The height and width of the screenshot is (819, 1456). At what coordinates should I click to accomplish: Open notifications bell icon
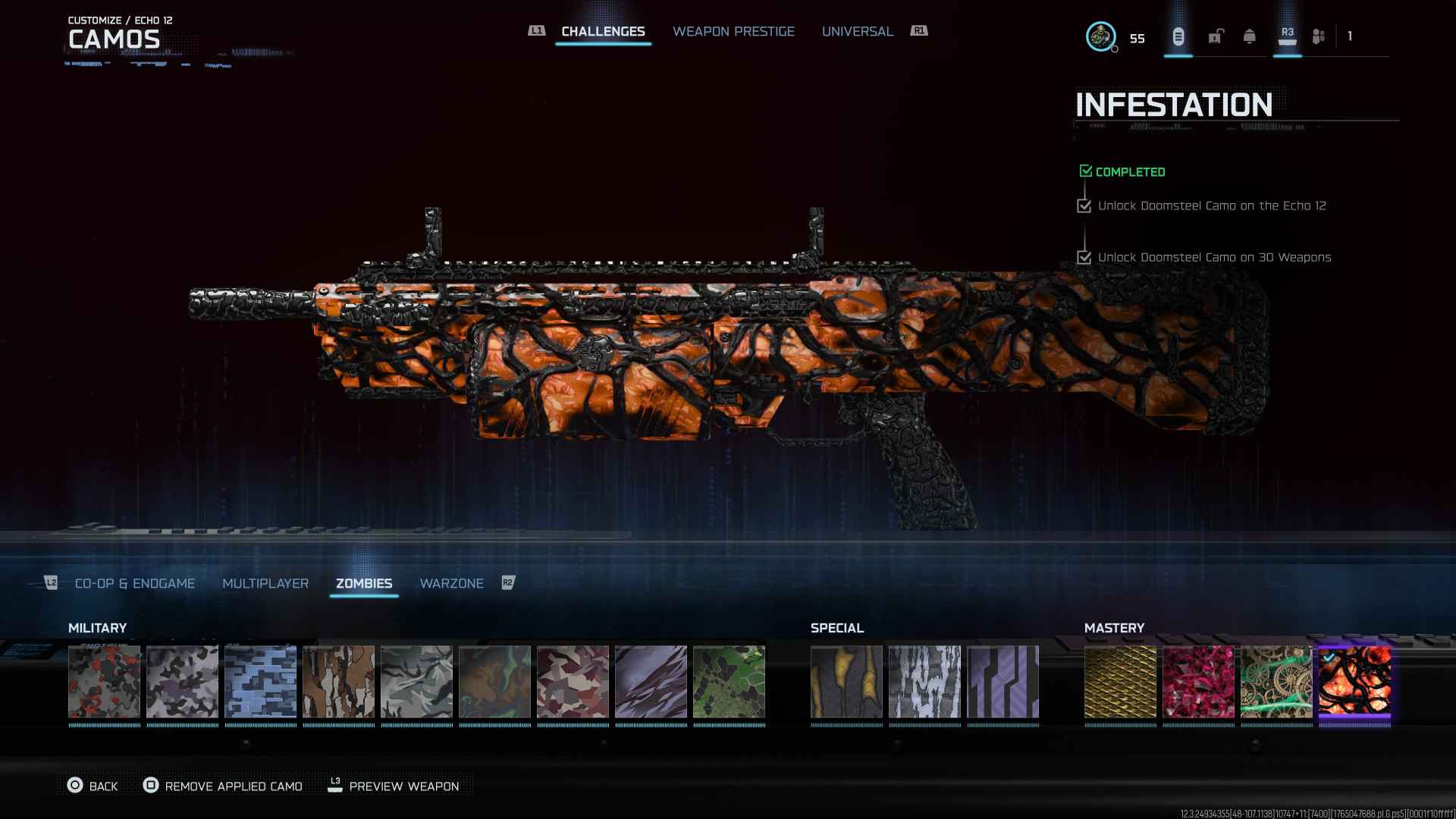click(1249, 36)
